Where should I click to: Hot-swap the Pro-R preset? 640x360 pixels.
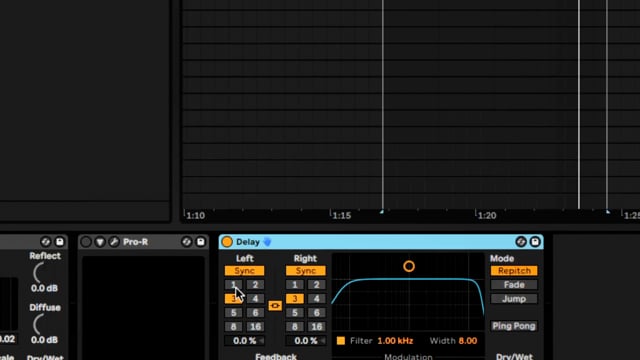[186, 242]
